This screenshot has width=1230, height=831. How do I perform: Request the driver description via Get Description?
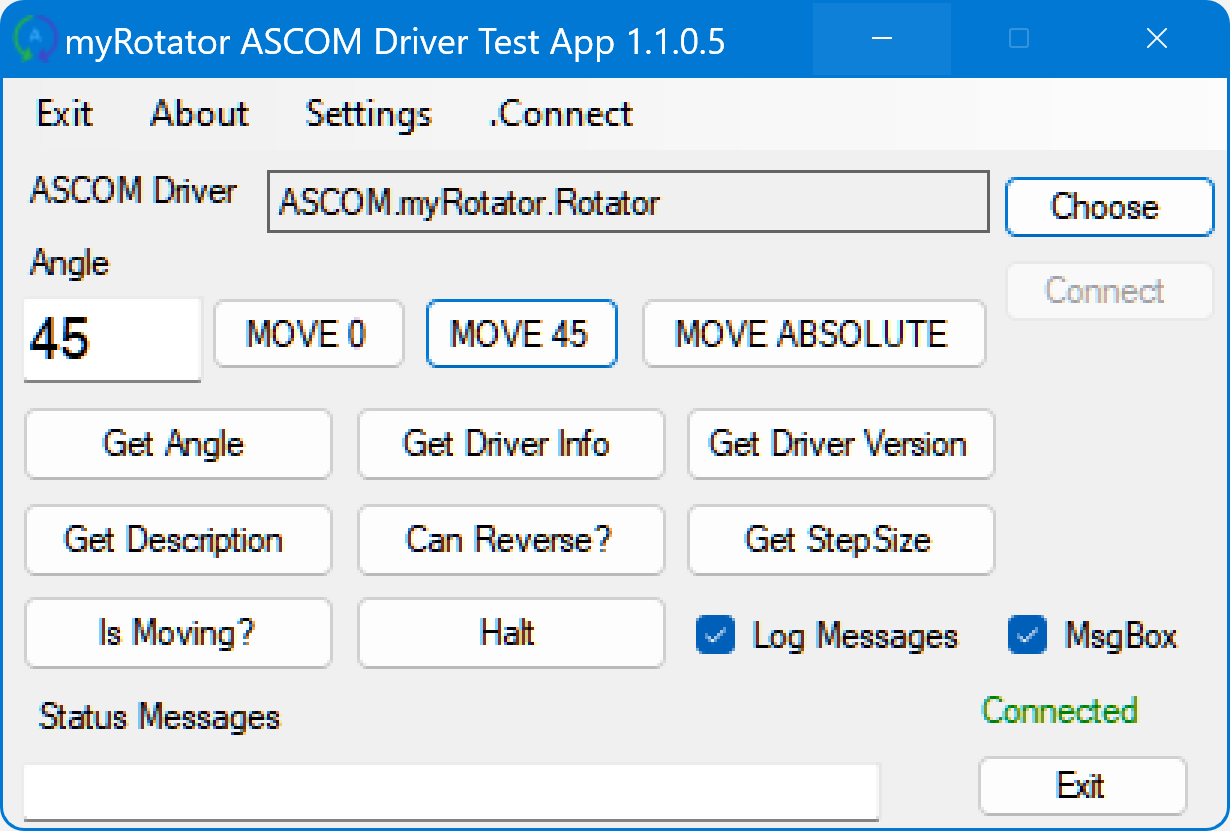pos(178,540)
